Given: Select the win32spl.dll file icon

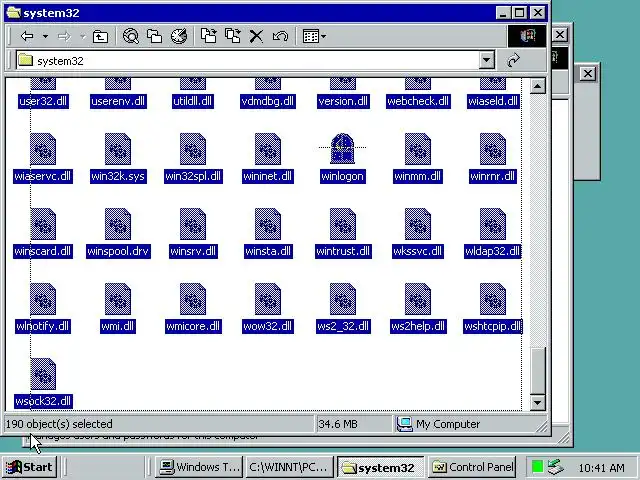Looking at the screenshot, I should [193, 149].
